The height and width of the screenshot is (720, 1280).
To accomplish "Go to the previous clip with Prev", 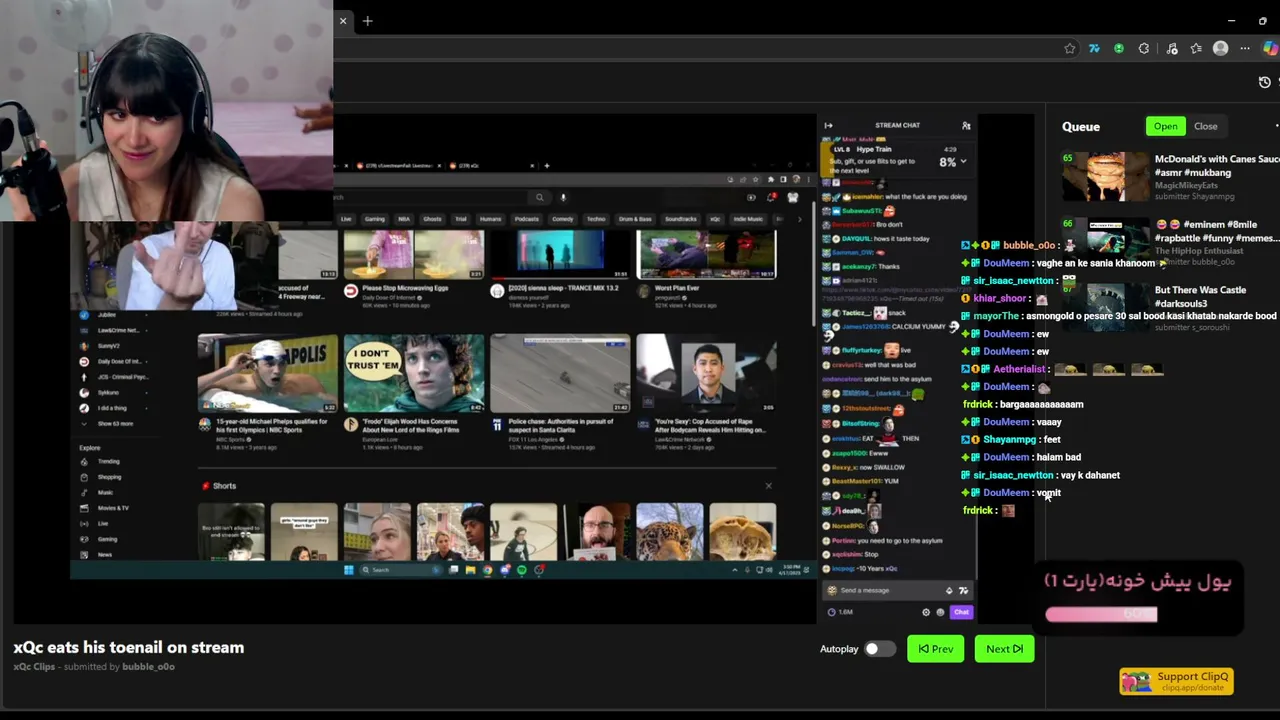I will [x=936, y=649].
